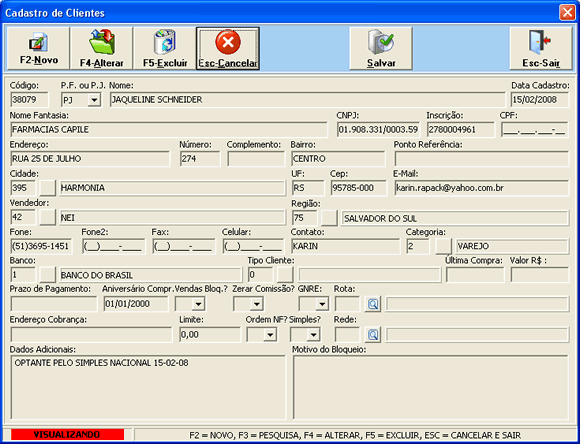
Task: Expand the Zerar Comissão dropdown
Action: (x=256, y=304)
